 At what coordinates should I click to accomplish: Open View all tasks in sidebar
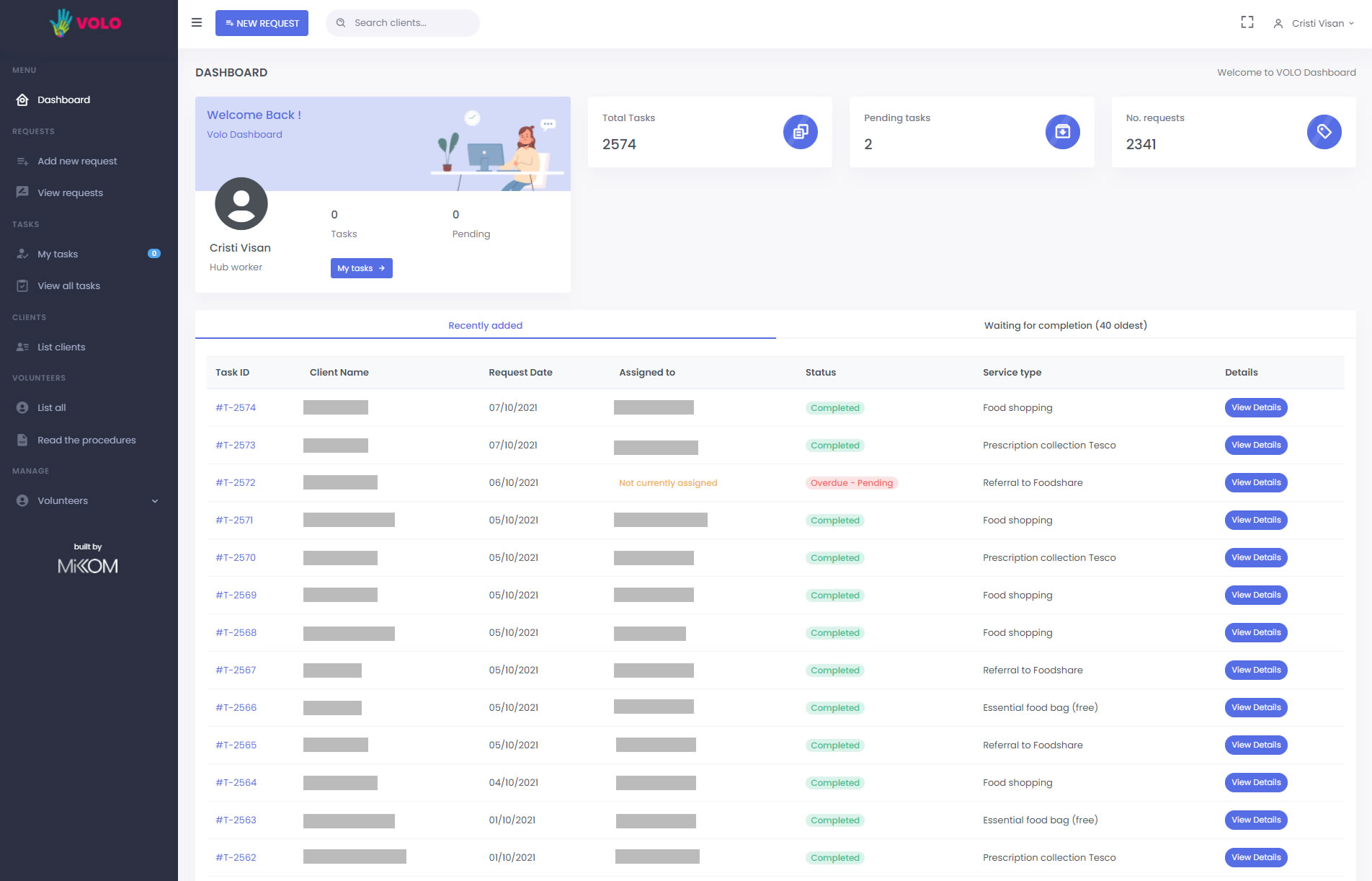pyautogui.click(x=68, y=286)
